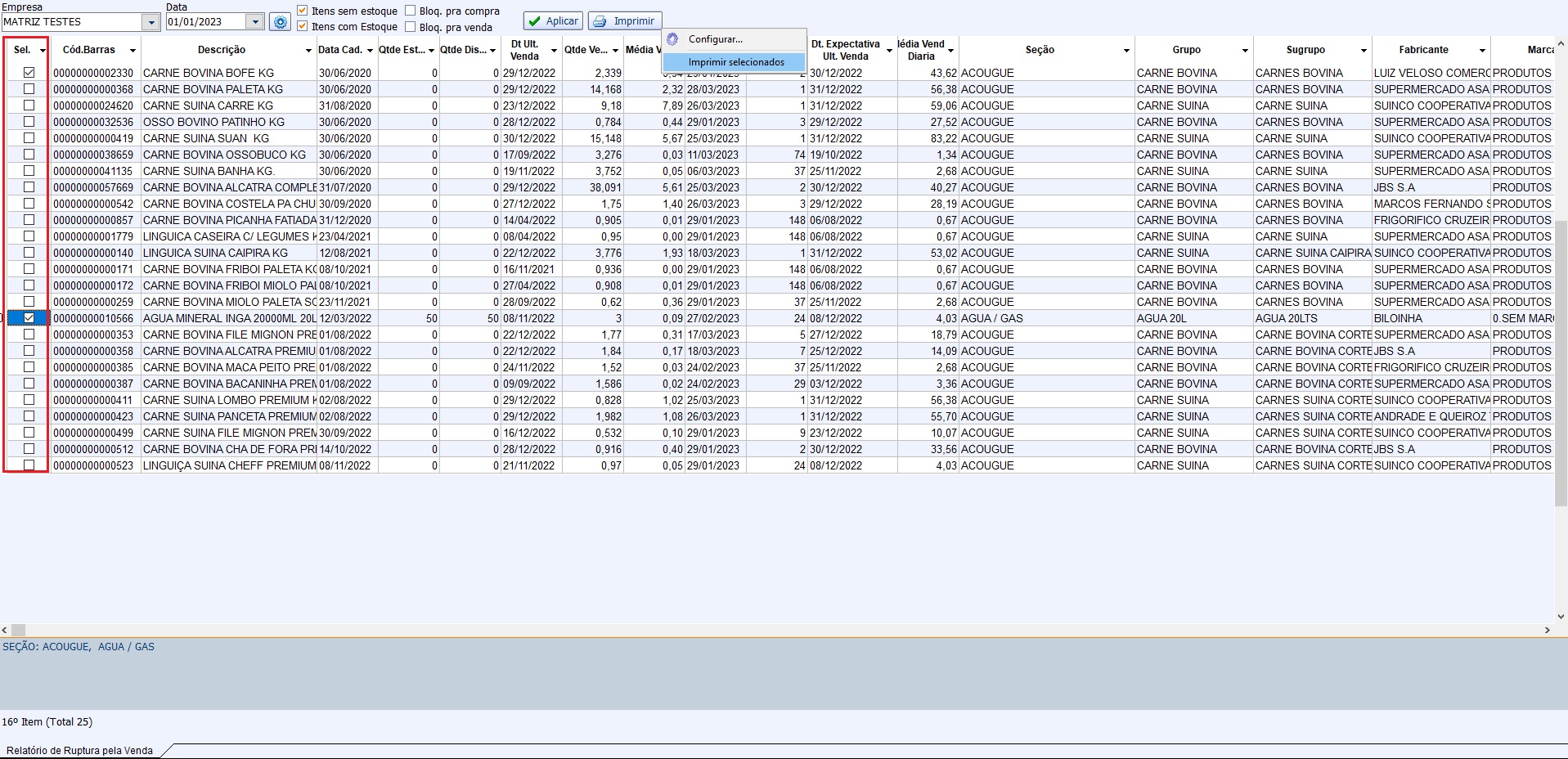Select checkbox for LINGUICA SUINA CAIPIRA KG
1568x759 pixels.
click(x=29, y=253)
